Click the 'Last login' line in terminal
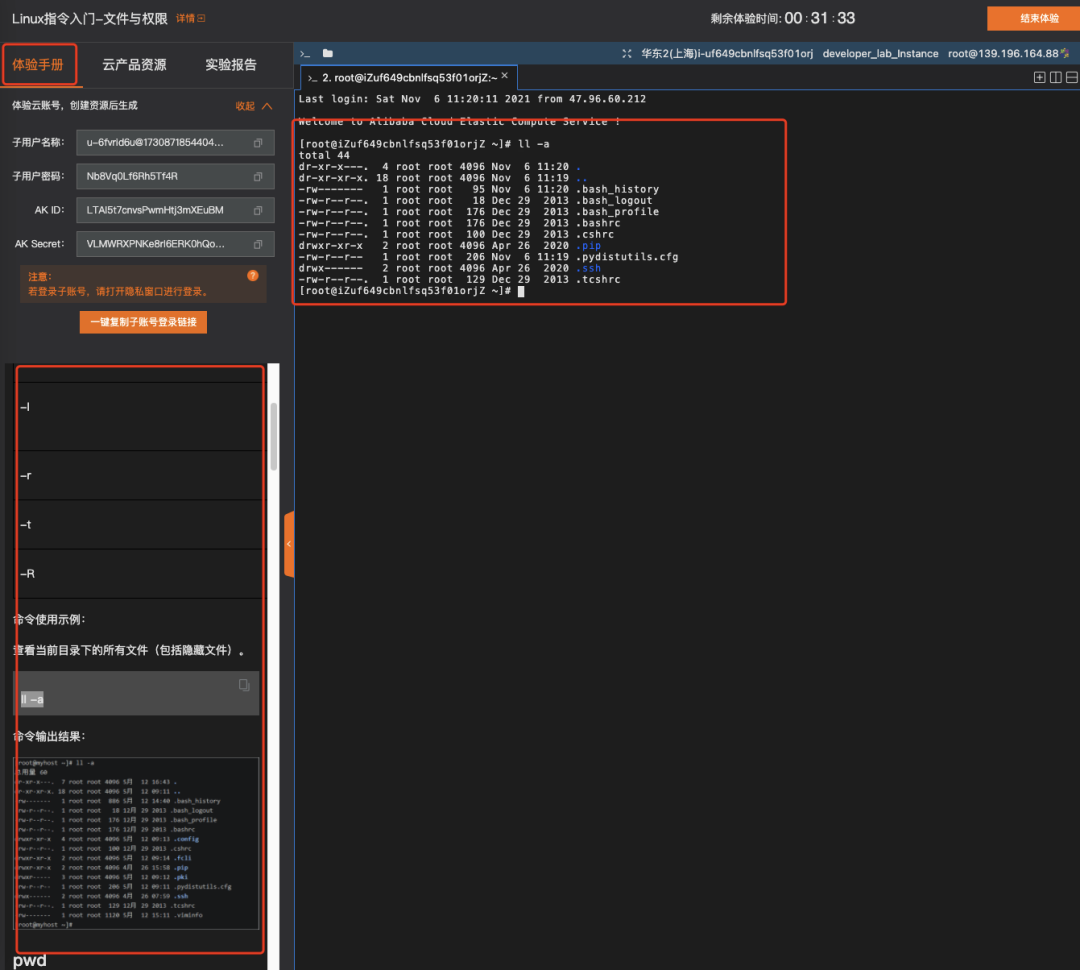This screenshot has height=970, width=1080. point(472,99)
